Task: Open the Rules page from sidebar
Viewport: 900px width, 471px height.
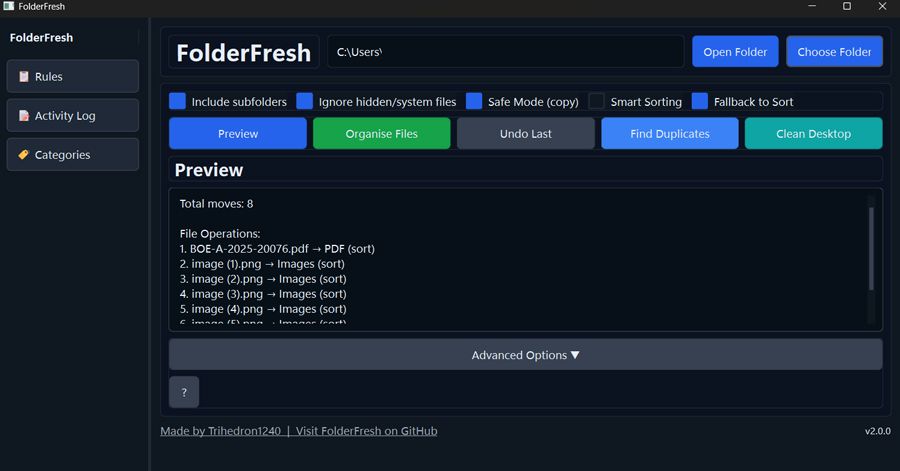Action: 72,76
